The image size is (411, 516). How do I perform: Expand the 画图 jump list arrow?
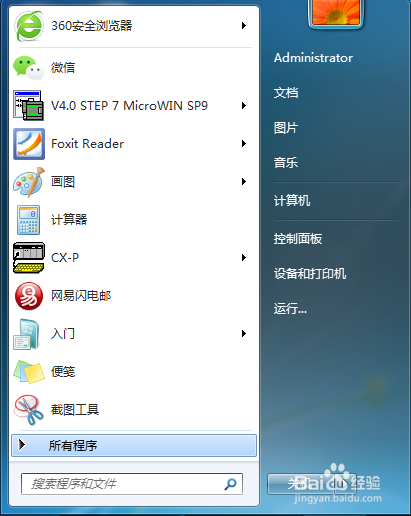[244, 182]
